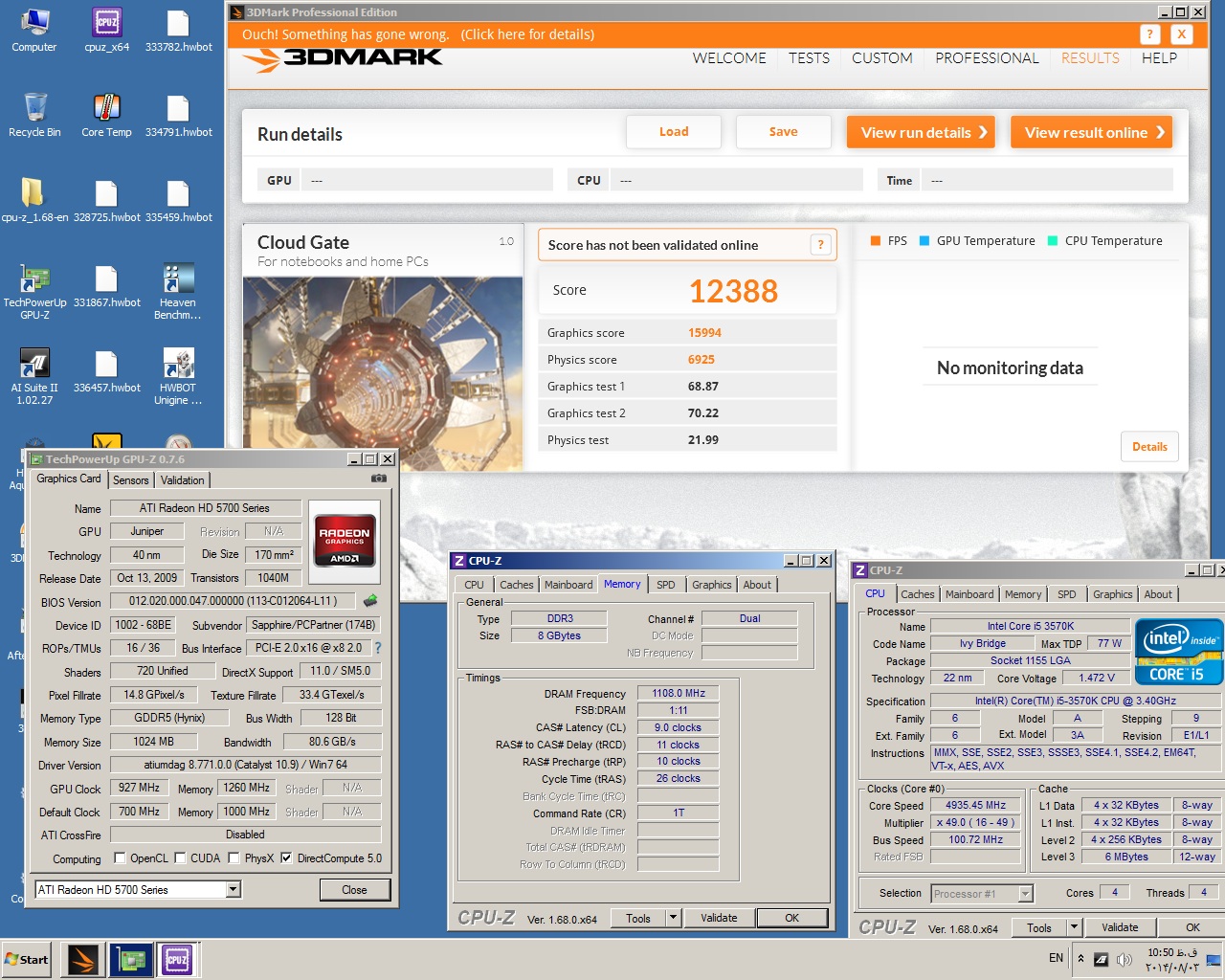Viewport: 1225px width, 980px height.
Task: Click CPU-Z taskbar icon
Action: [177, 959]
